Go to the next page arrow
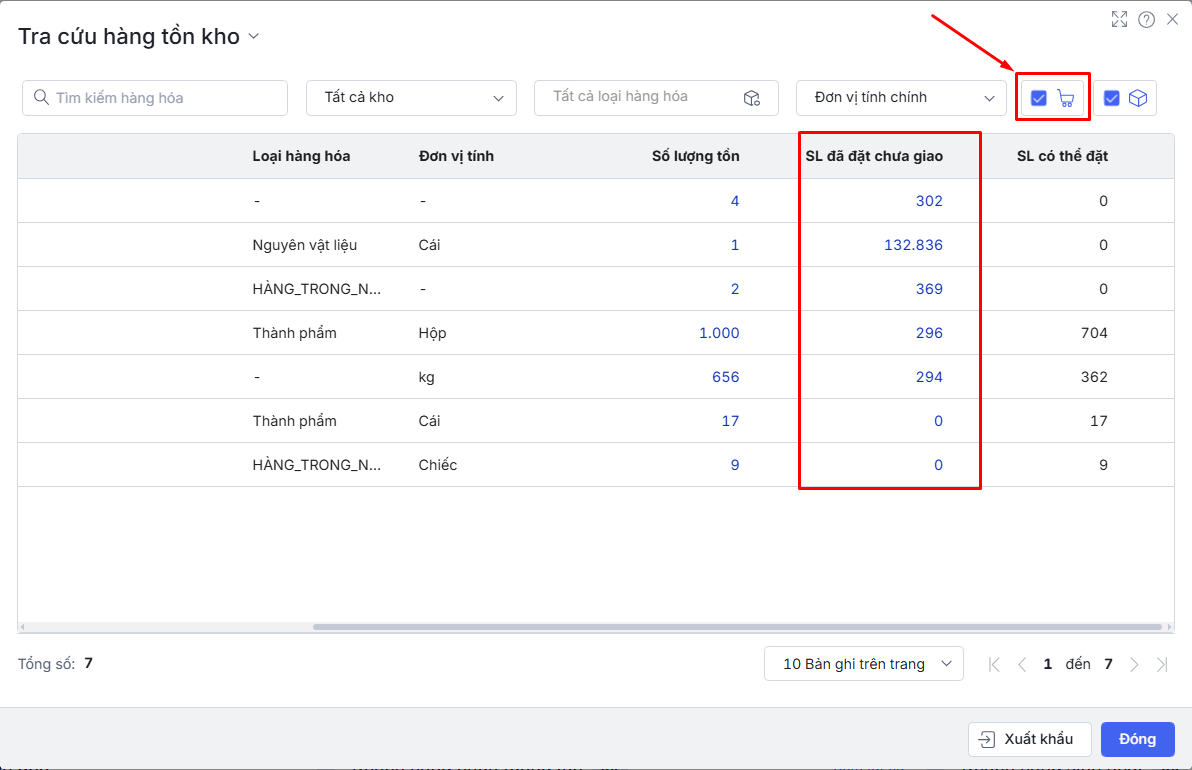 pyautogui.click(x=1134, y=664)
